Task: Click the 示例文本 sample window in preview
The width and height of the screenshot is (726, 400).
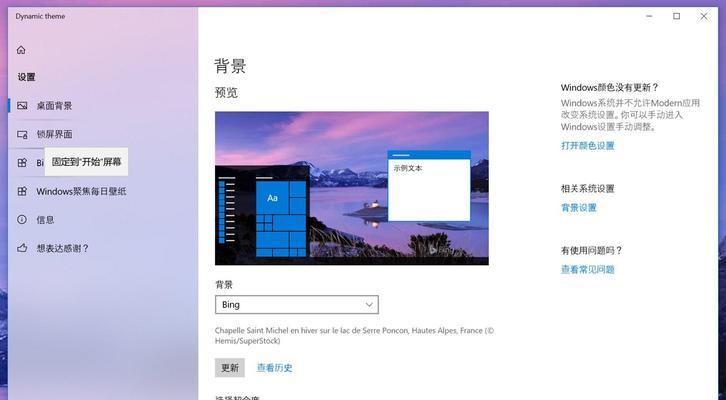Action: [429, 186]
